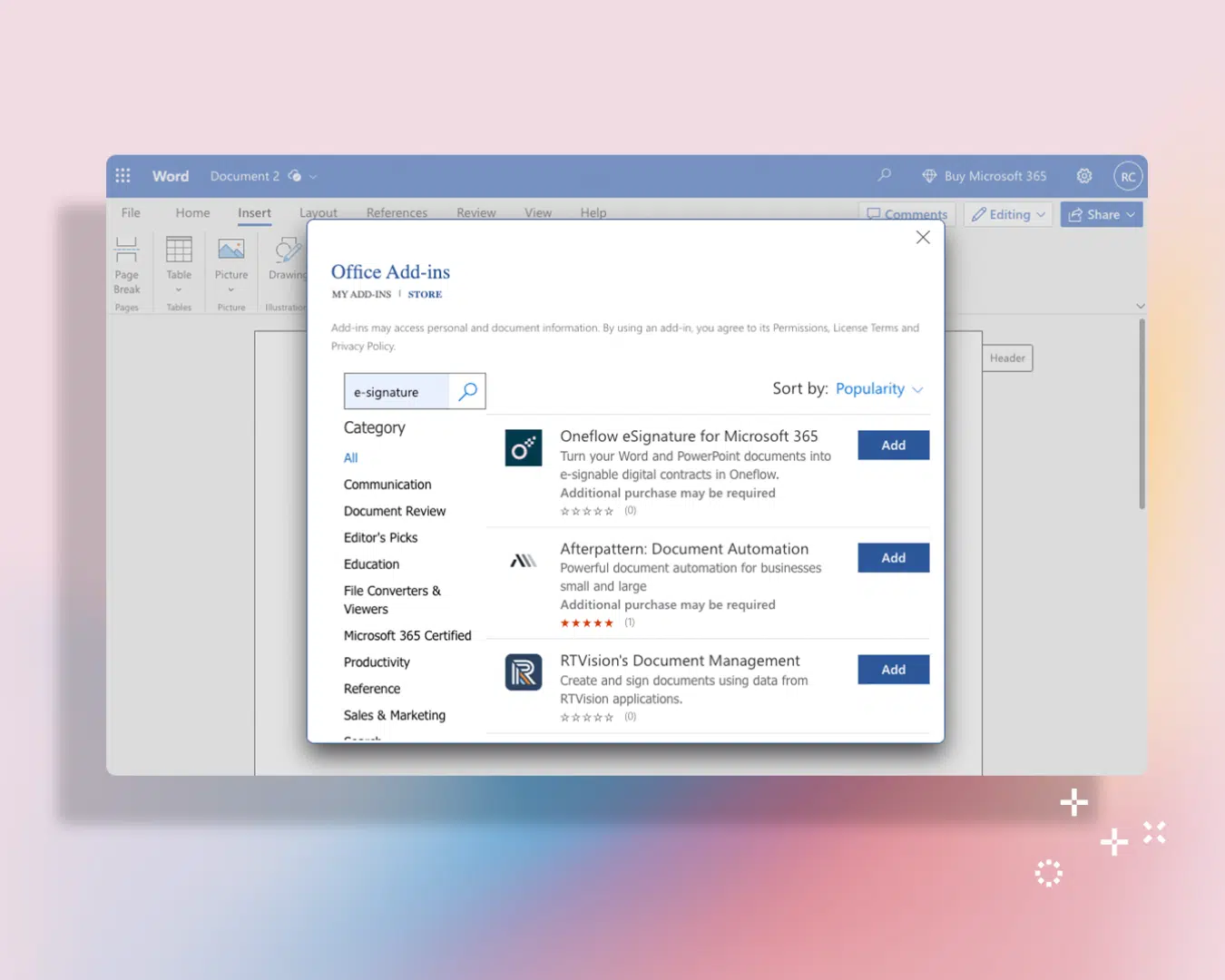Open the Comments pane

(x=907, y=214)
